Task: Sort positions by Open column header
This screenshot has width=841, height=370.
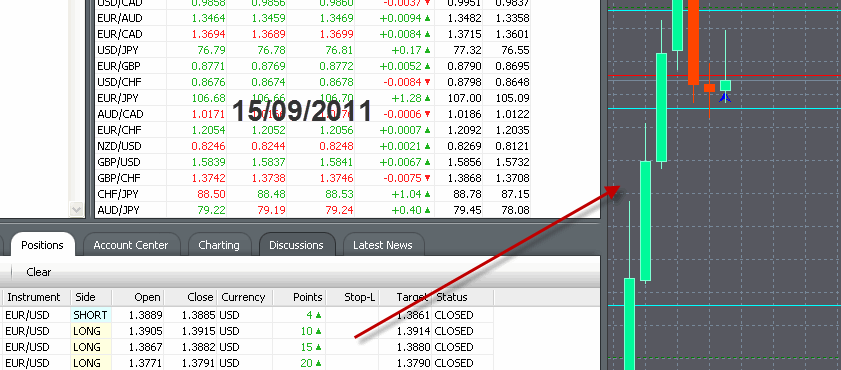Action: 138,297
